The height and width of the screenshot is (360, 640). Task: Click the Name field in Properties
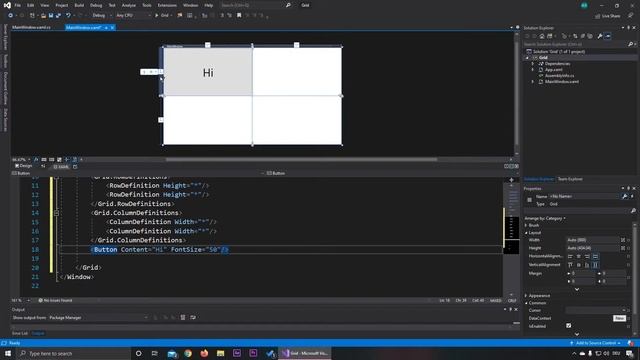click(584, 196)
